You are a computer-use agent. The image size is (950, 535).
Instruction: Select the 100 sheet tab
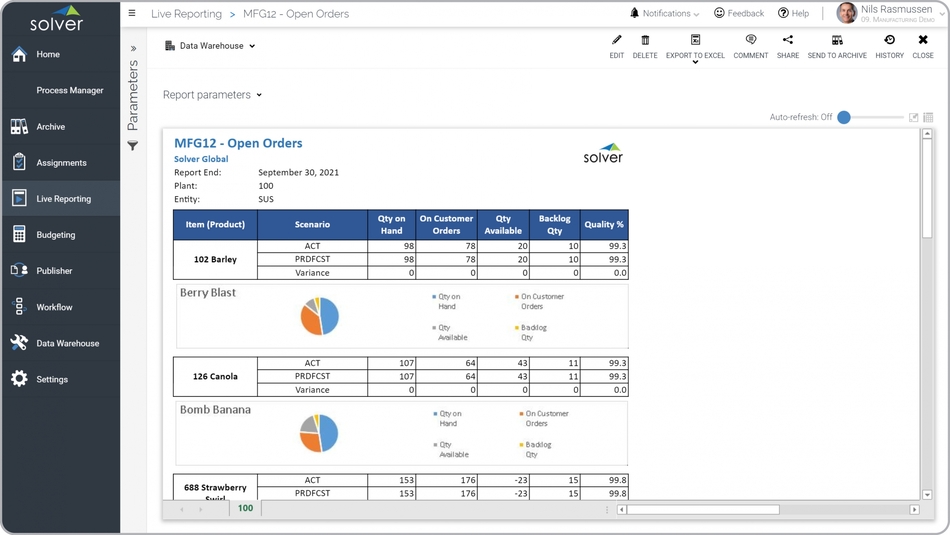click(x=245, y=509)
